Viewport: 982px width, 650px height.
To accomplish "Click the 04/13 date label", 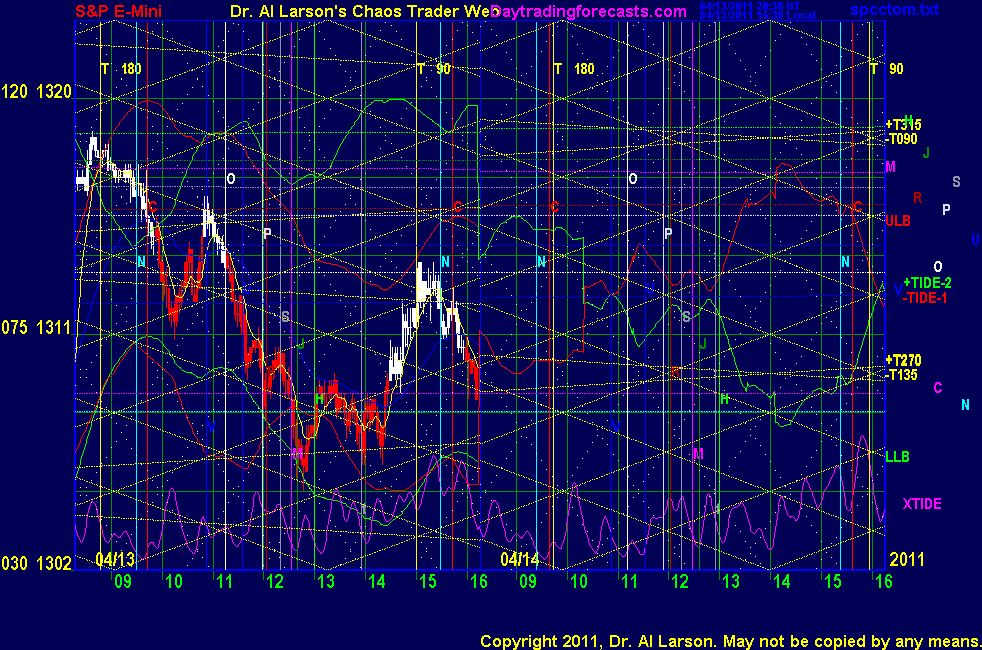I will 115,559.
